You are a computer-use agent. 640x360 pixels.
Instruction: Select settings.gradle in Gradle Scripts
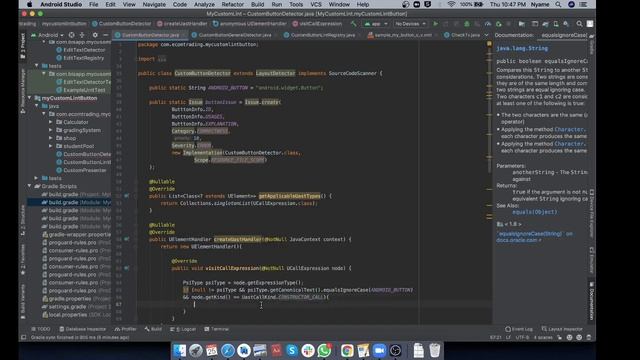[67, 307]
